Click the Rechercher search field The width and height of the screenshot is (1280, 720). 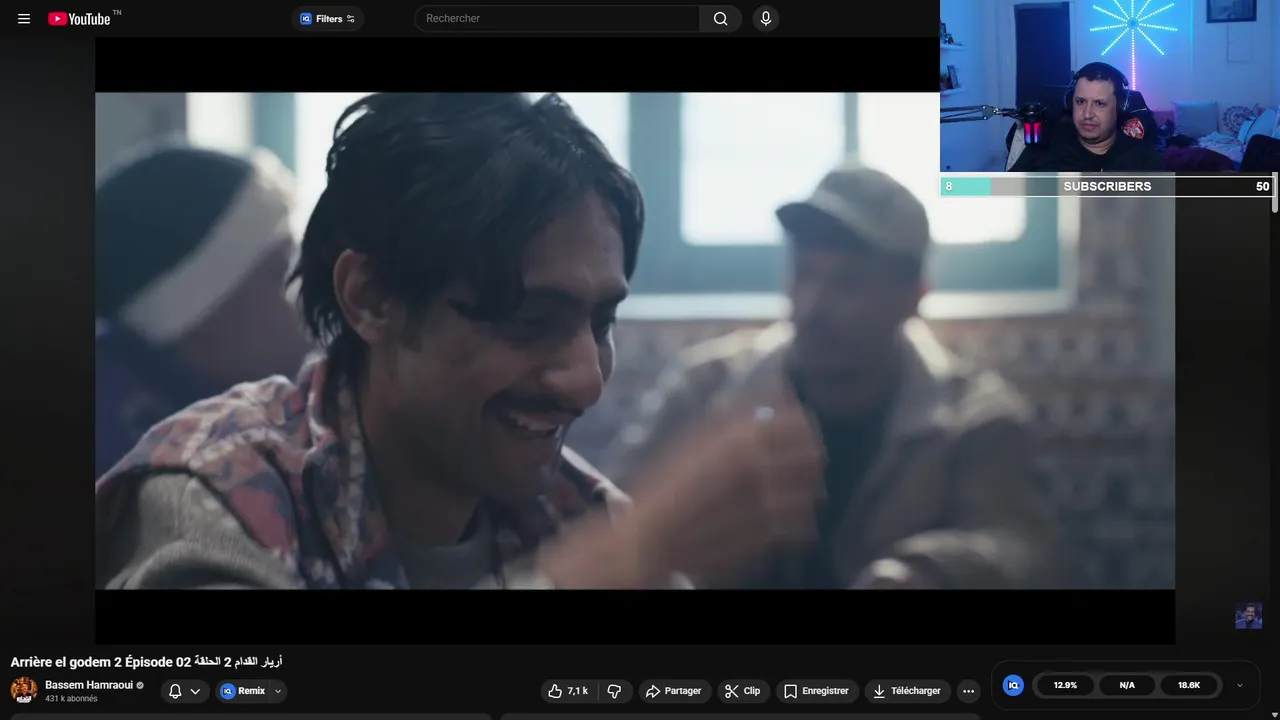(557, 18)
